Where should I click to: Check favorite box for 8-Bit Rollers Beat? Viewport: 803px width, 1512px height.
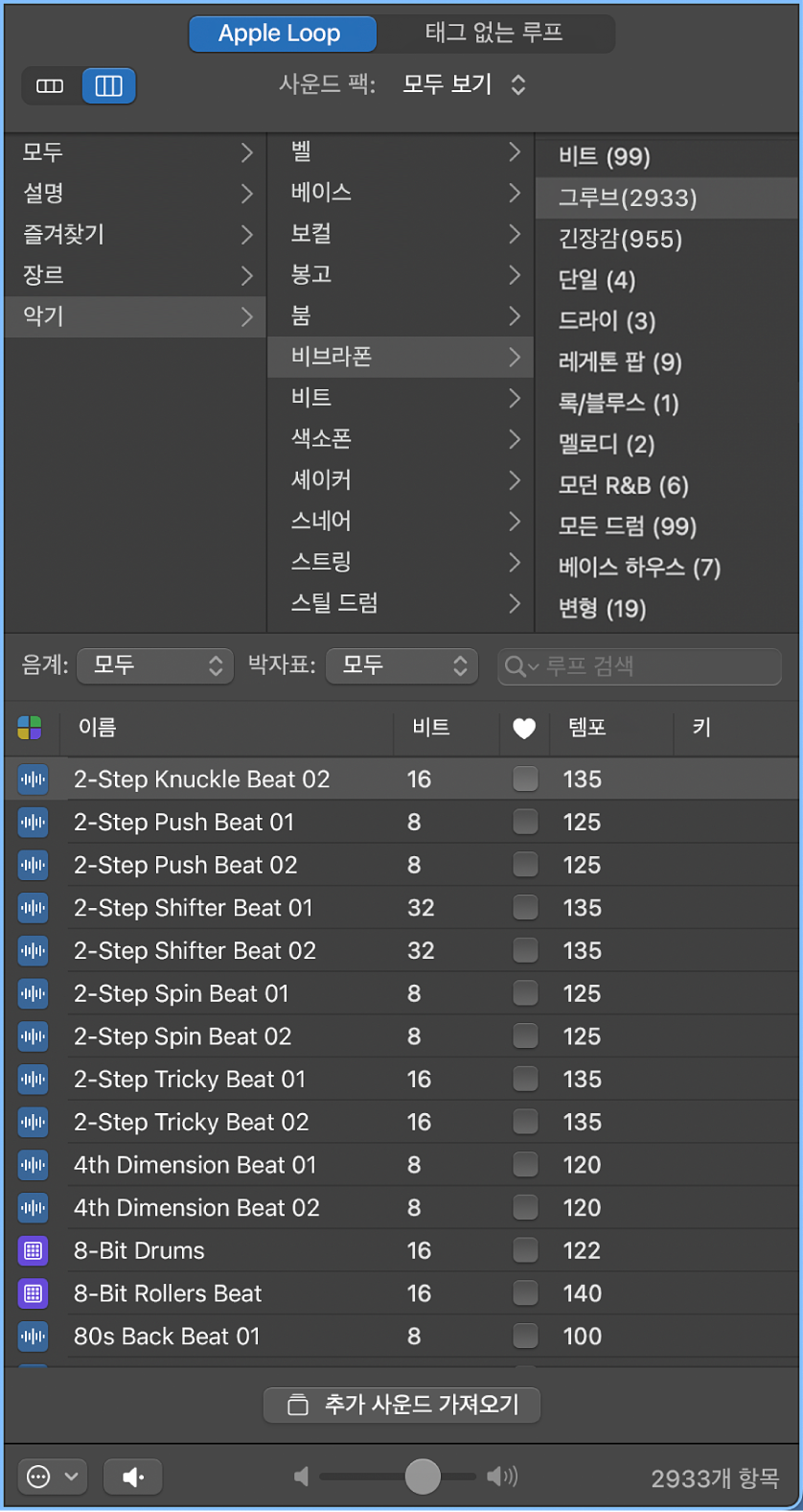(x=525, y=1293)
